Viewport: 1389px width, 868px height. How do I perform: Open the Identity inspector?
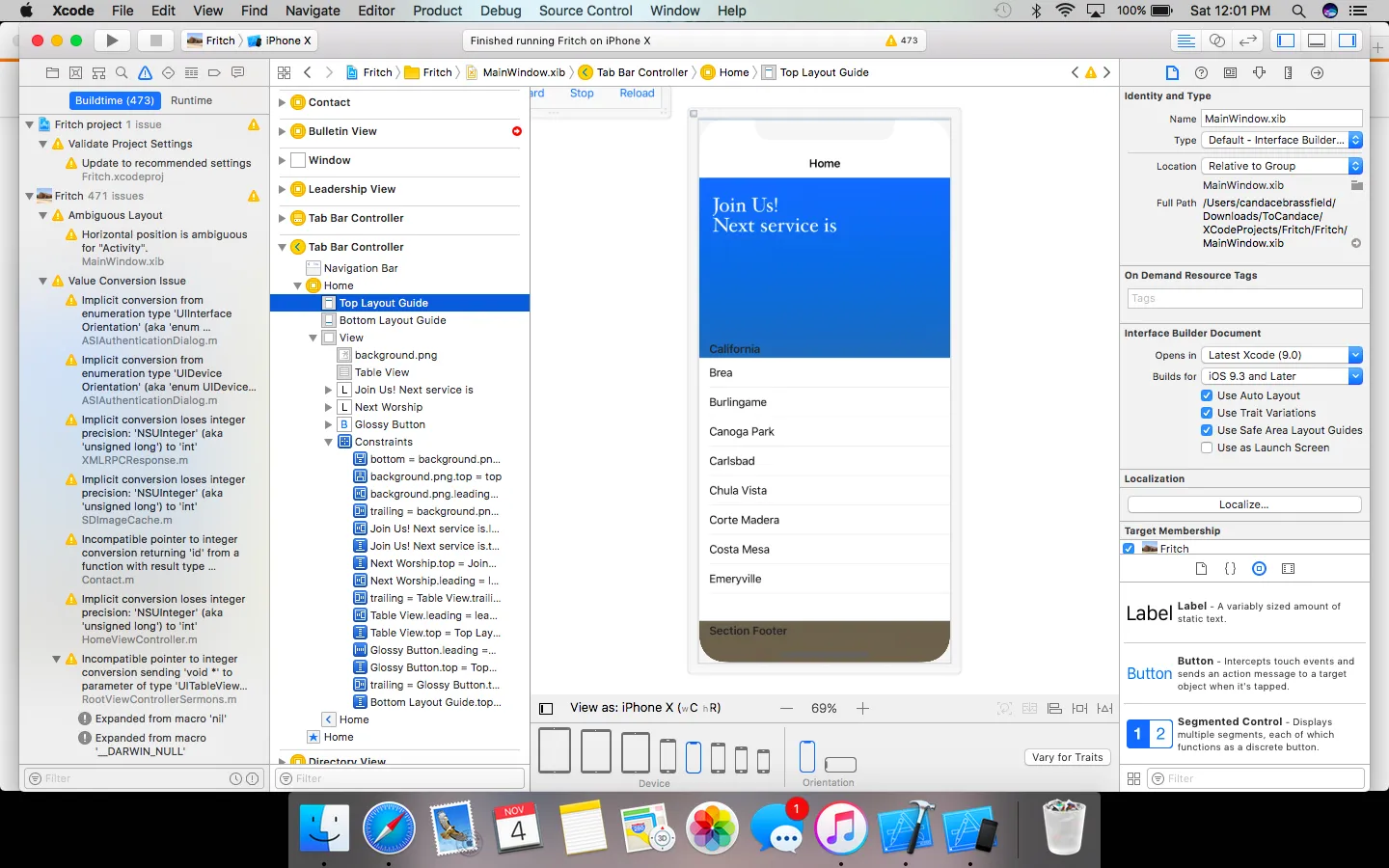(1230, 72)
